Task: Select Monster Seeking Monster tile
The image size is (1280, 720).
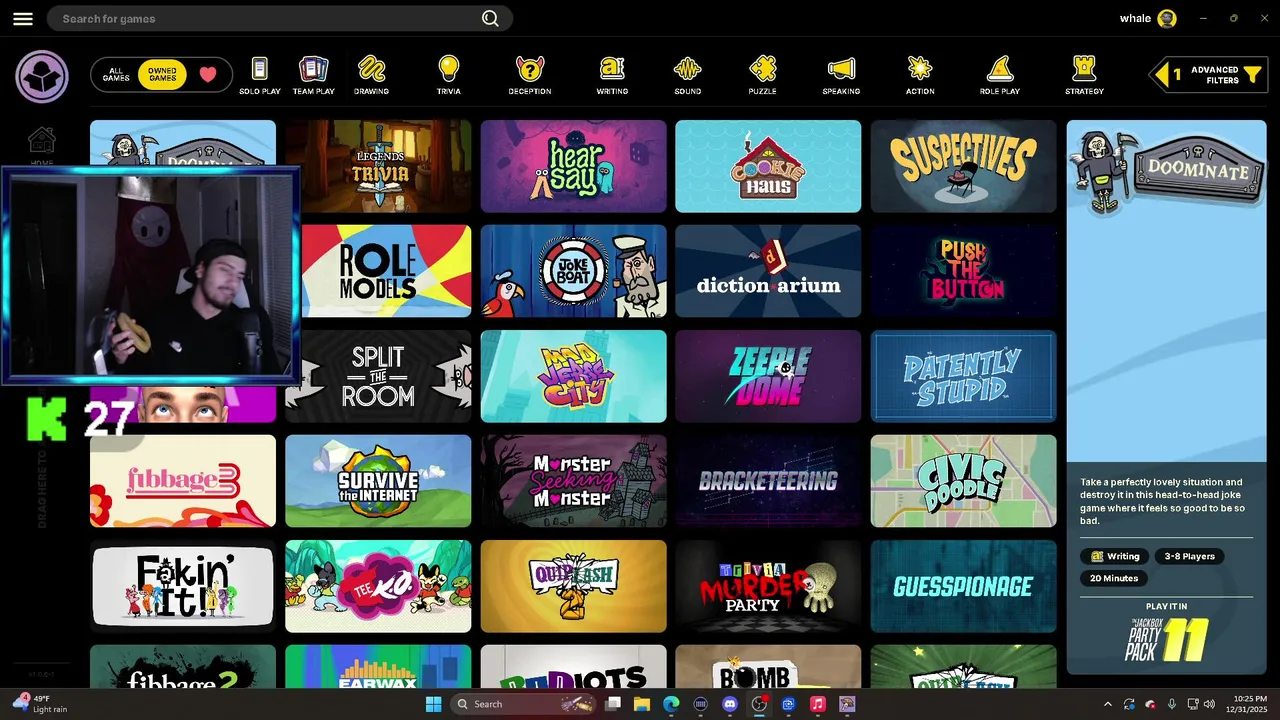Action: [573, 481]
